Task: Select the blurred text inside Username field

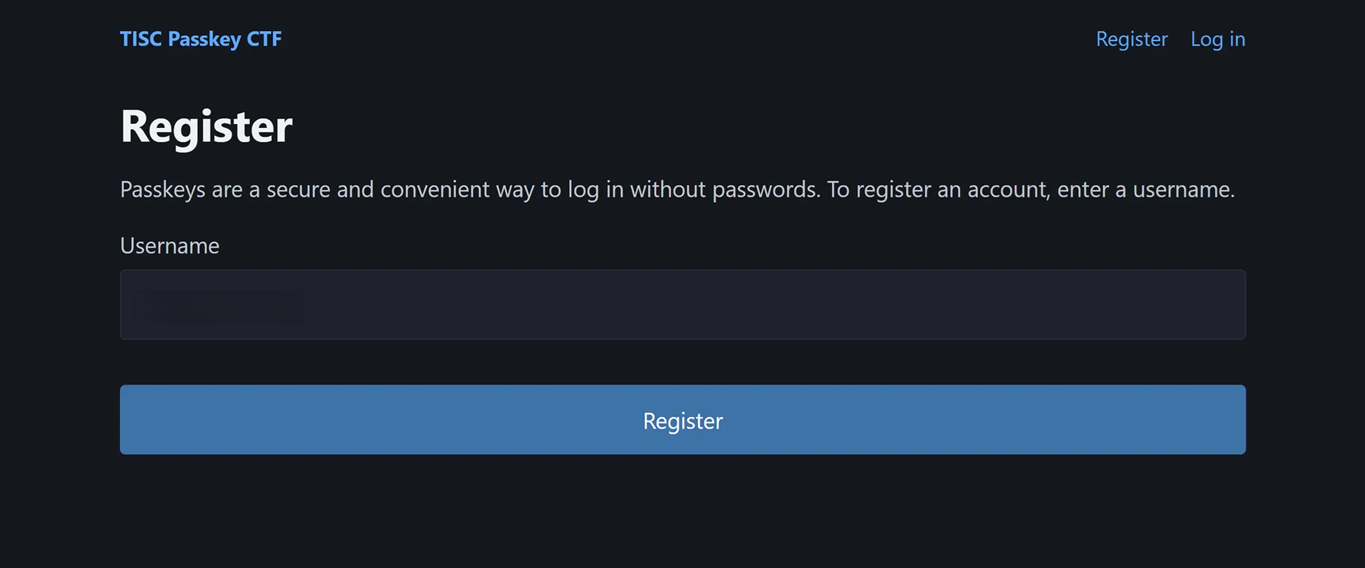Action: [x=220, y=306]
